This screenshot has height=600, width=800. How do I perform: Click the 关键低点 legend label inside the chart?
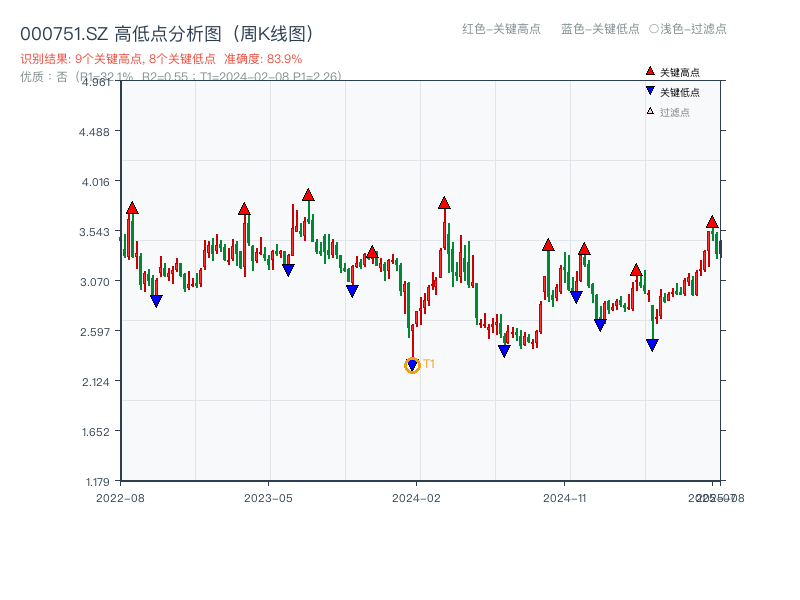pos(680,92)
